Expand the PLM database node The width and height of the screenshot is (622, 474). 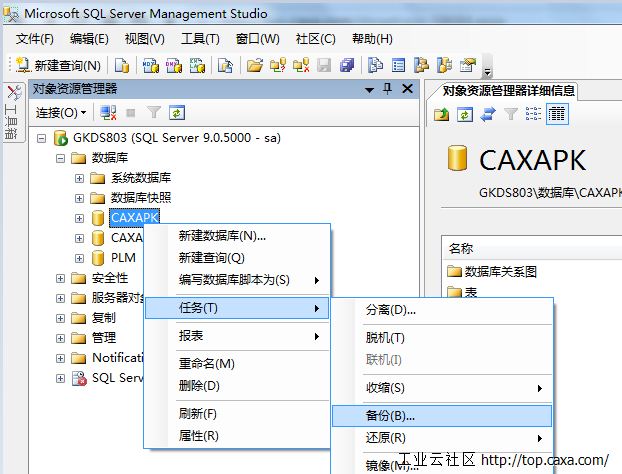click(x=79, y=258)
